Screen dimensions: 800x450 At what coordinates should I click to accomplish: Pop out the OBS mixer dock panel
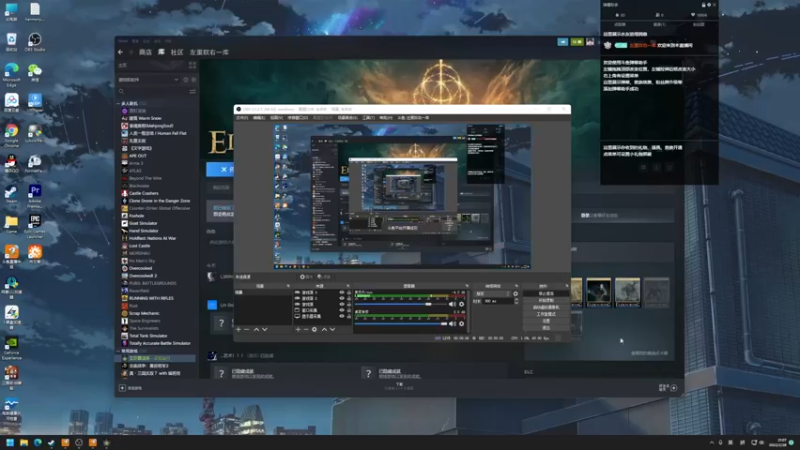point(466,286)
